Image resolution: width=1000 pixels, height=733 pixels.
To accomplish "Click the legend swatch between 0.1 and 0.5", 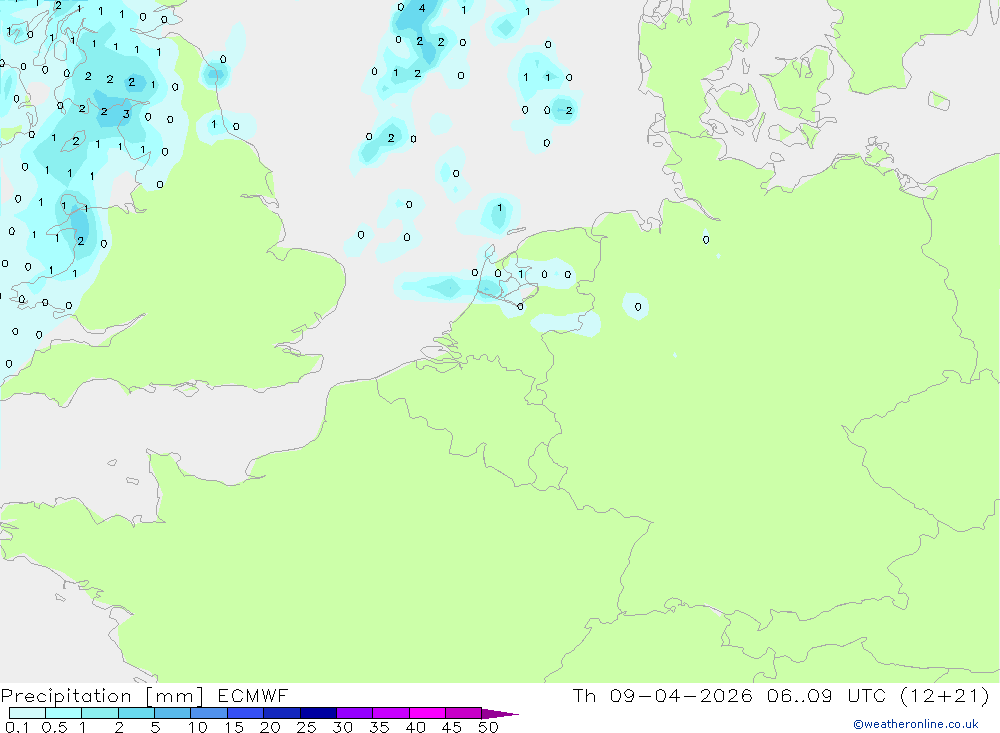I will pos(27,713).
